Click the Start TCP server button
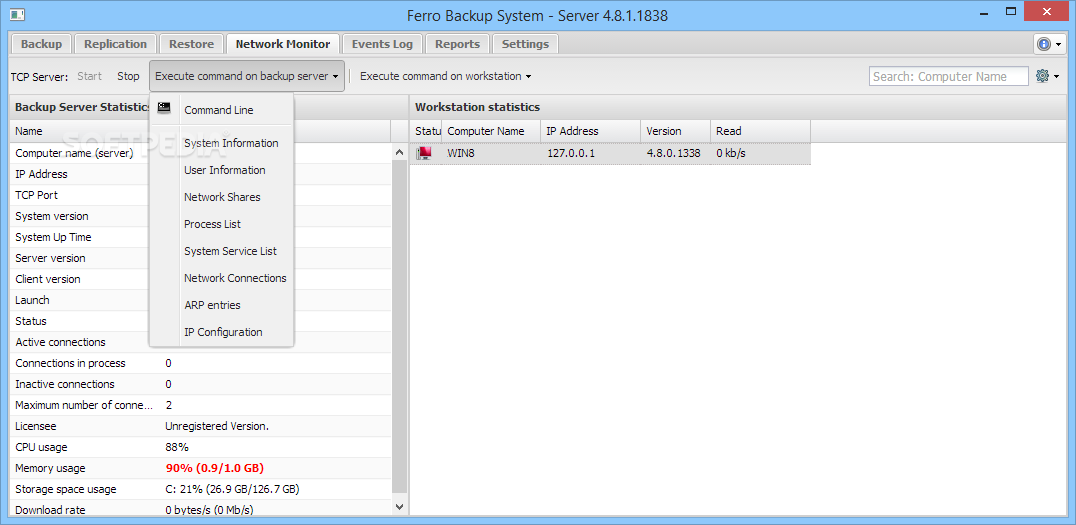 click(x=89, y=76)
